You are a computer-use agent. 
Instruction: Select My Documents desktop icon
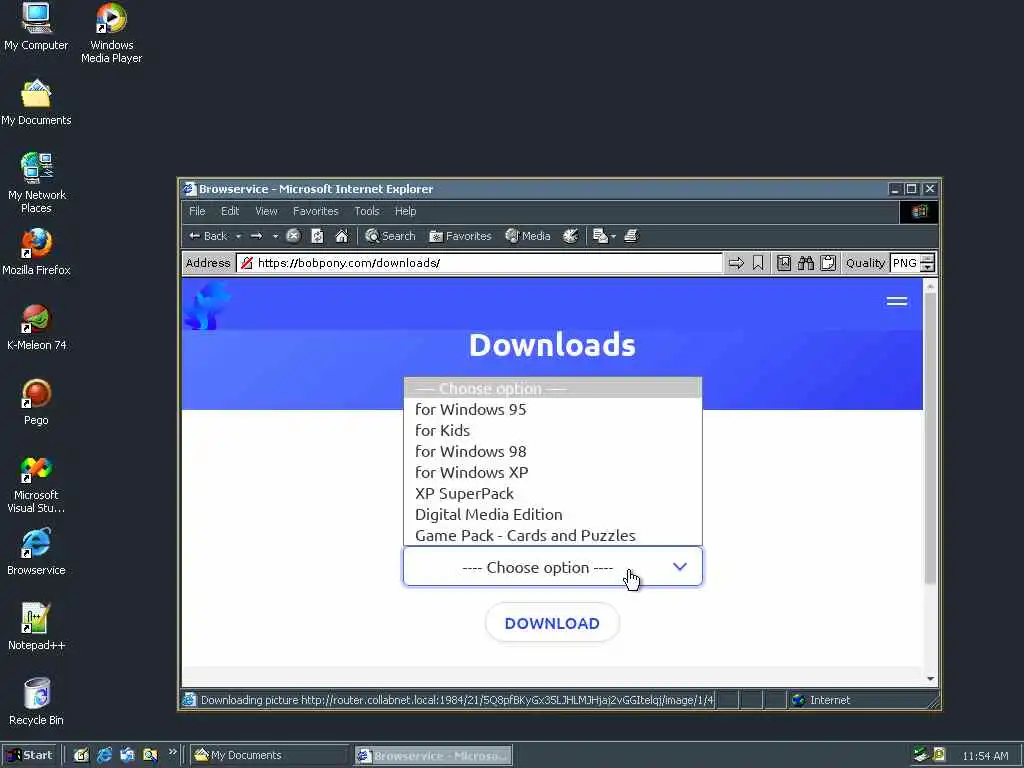coord(36,103)
